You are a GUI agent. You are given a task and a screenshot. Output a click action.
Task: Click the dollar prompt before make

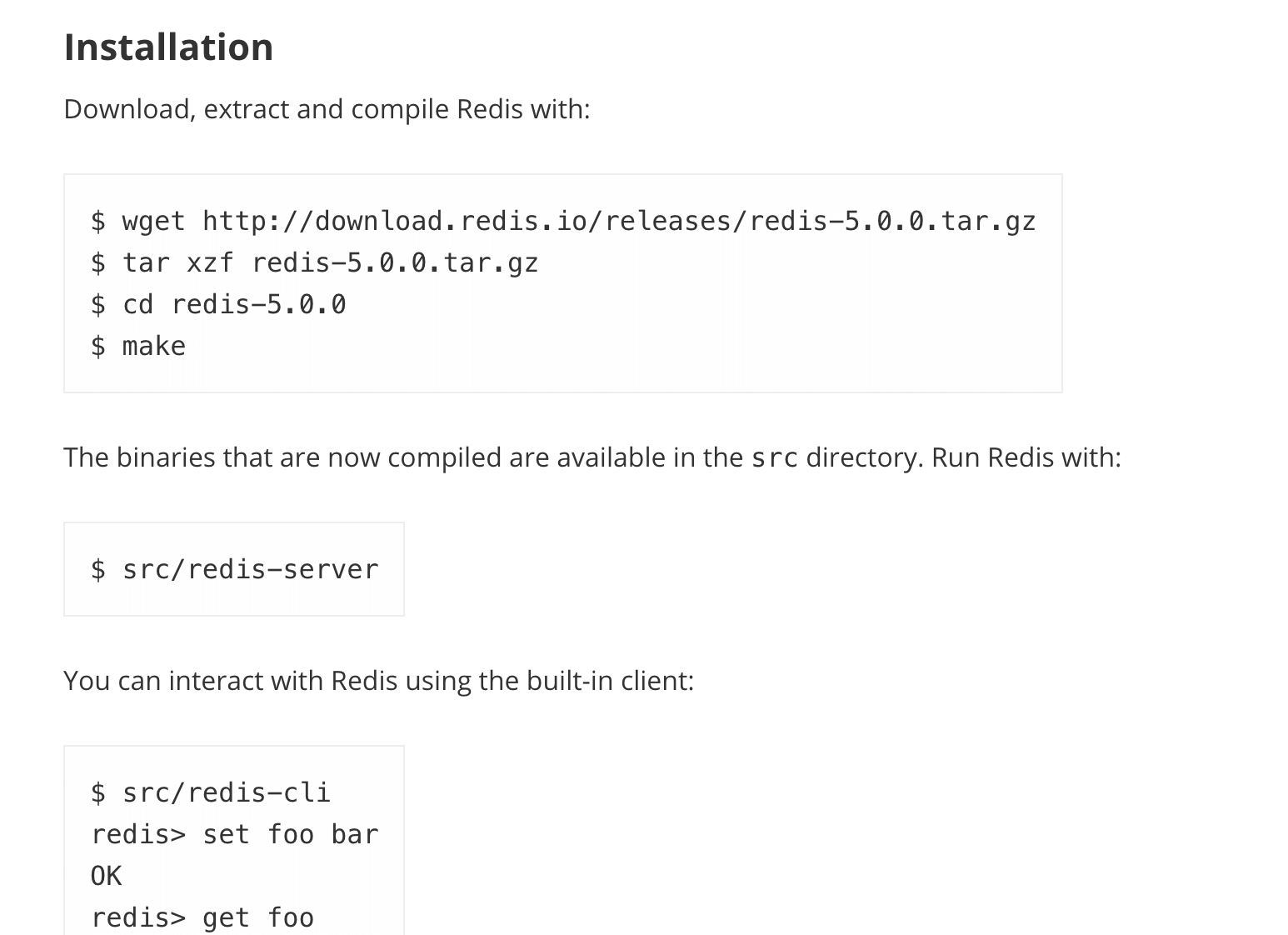tap(98, 346)
